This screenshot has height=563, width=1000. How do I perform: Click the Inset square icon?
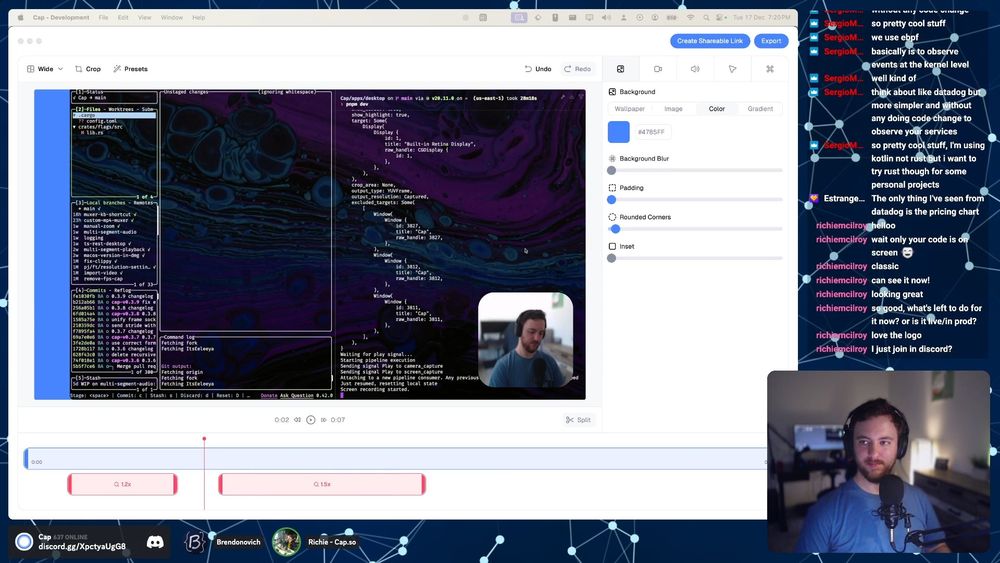(x=612, y=247)
